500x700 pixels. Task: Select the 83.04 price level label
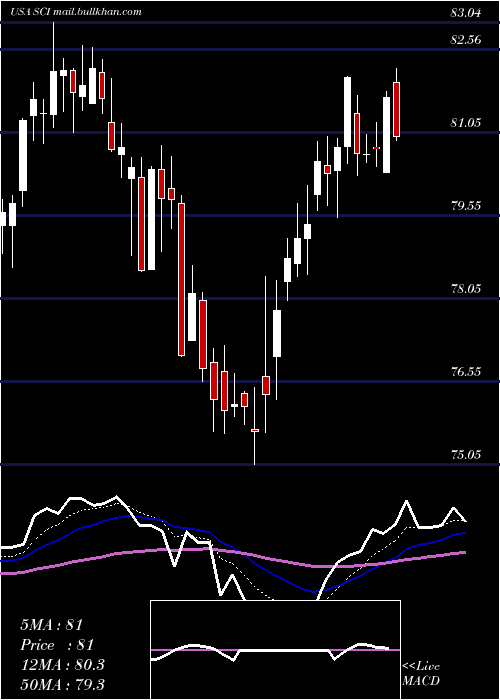pyautogui.click(x=466, y=13)
